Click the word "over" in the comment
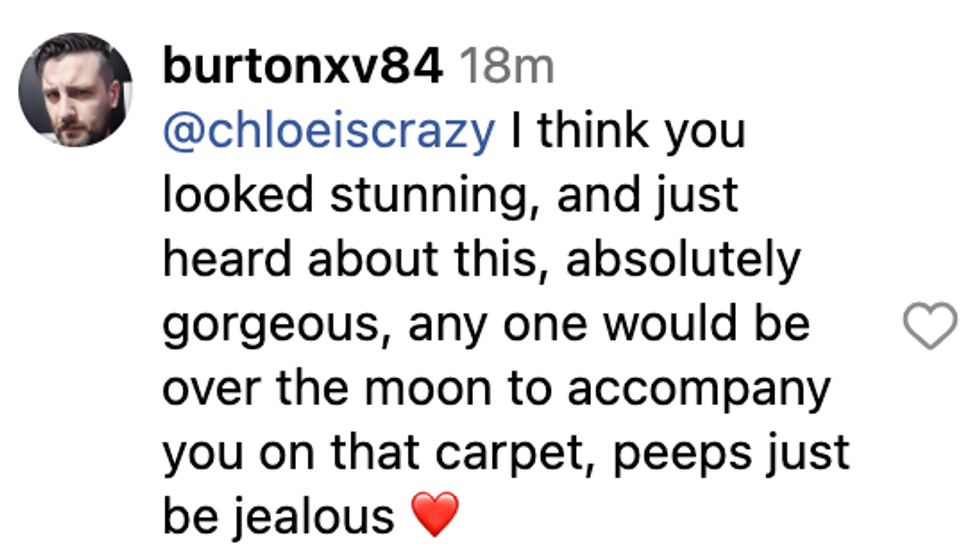Screen dimensions: 980x556 click(x=214, y=390)
